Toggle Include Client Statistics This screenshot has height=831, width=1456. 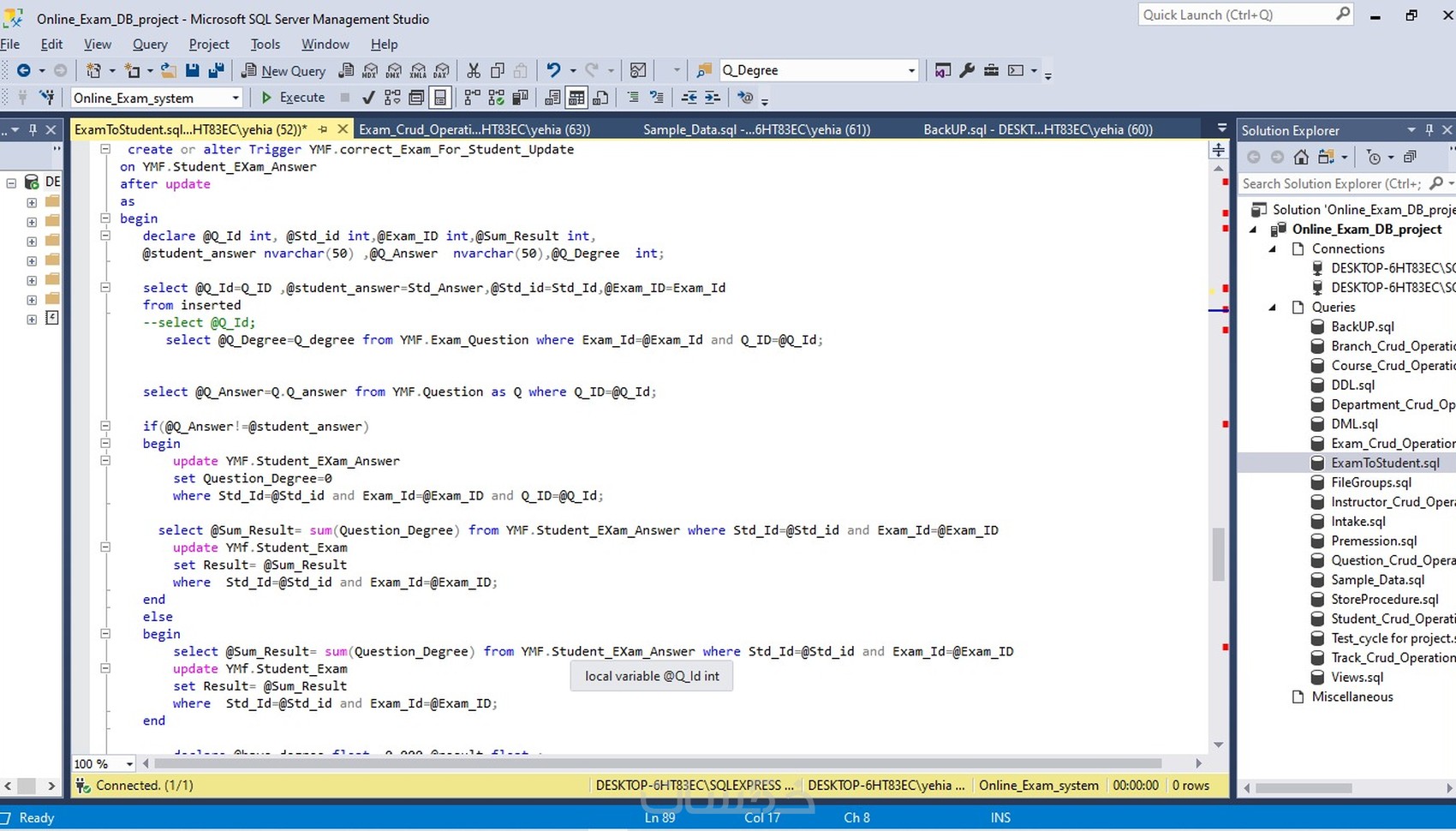click(520, 98)
